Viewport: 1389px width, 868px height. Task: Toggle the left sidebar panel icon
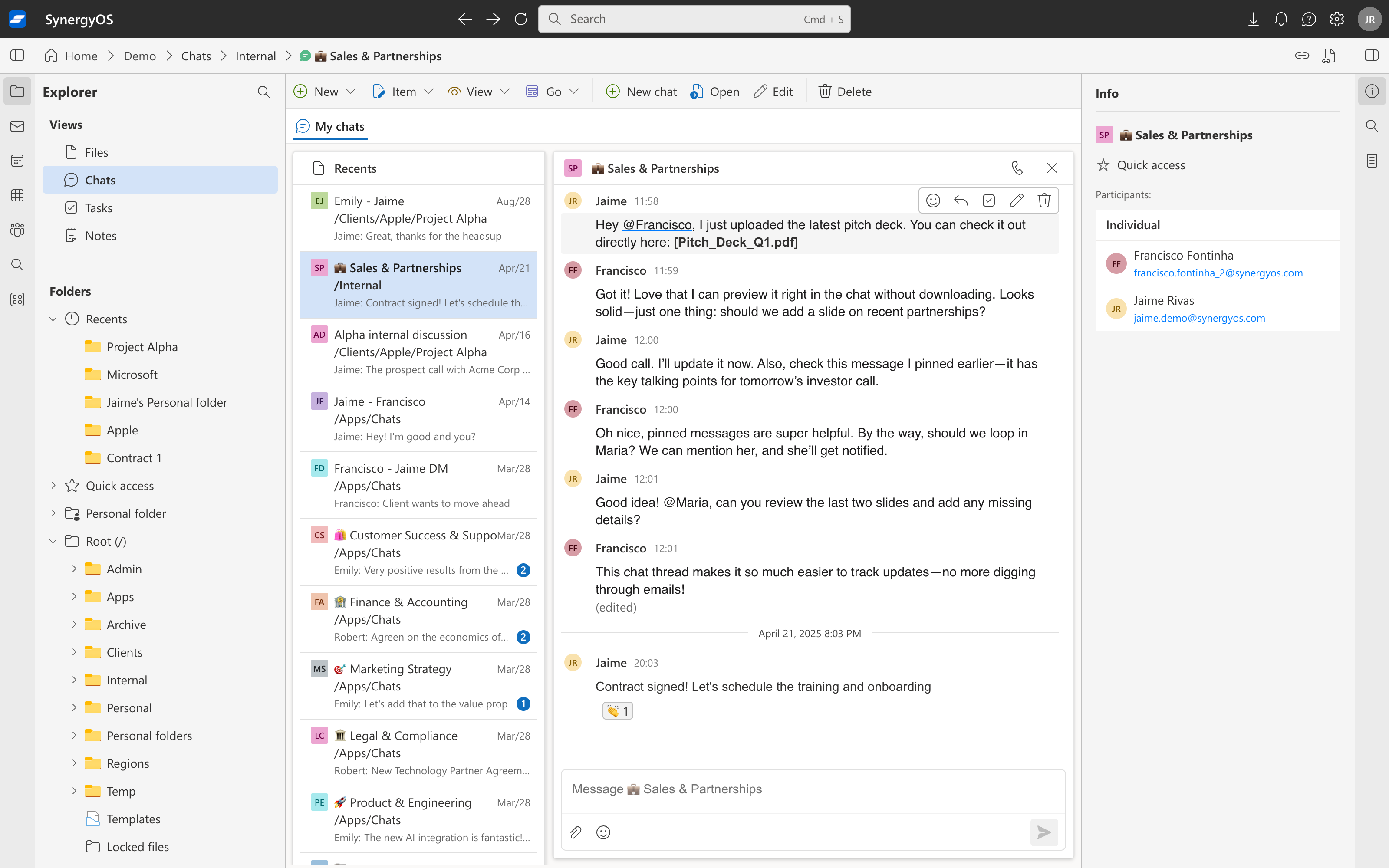pyautogui.click(x=17, y=56)
